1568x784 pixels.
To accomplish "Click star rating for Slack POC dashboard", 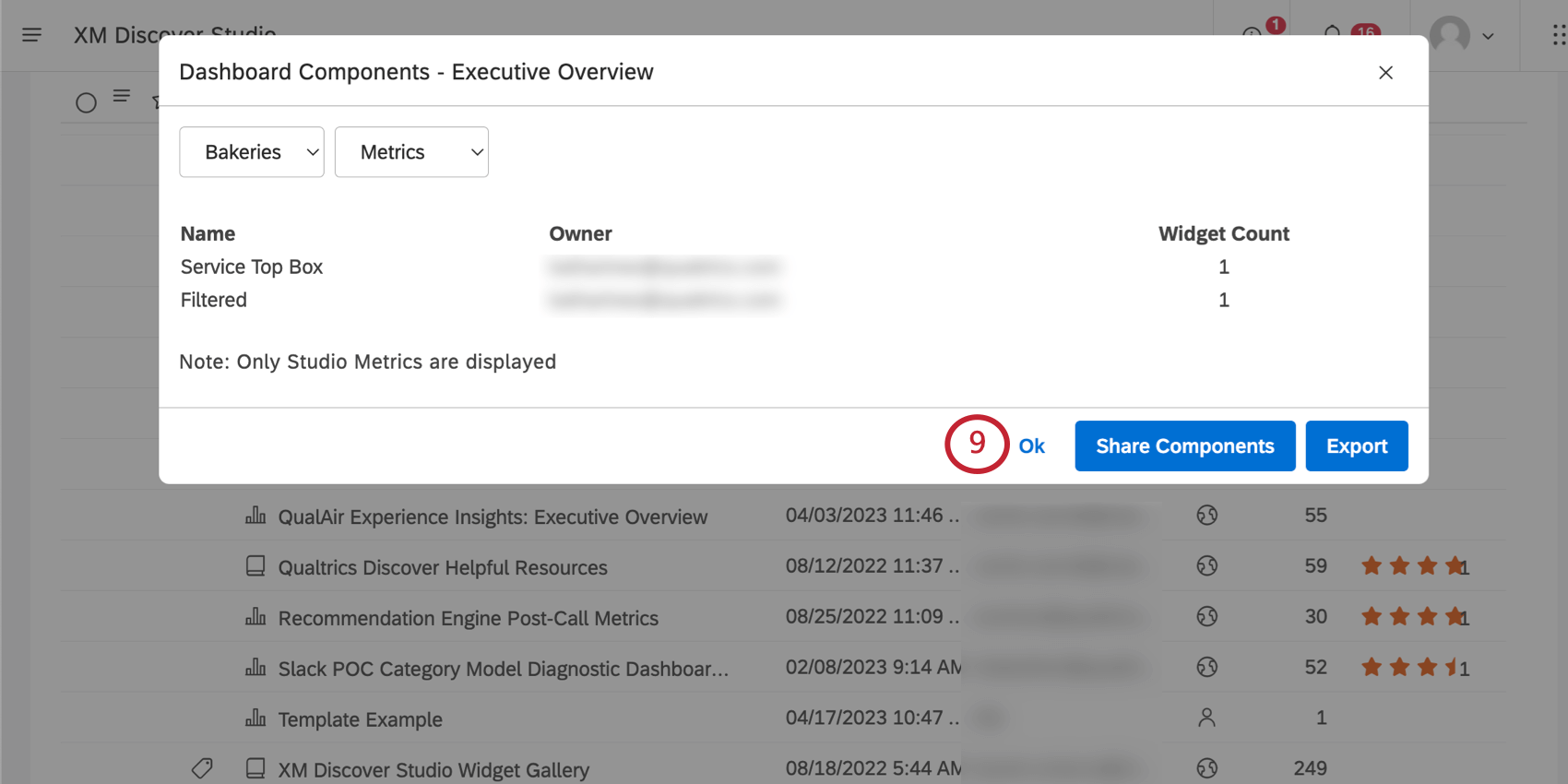I will (1411, 667).
